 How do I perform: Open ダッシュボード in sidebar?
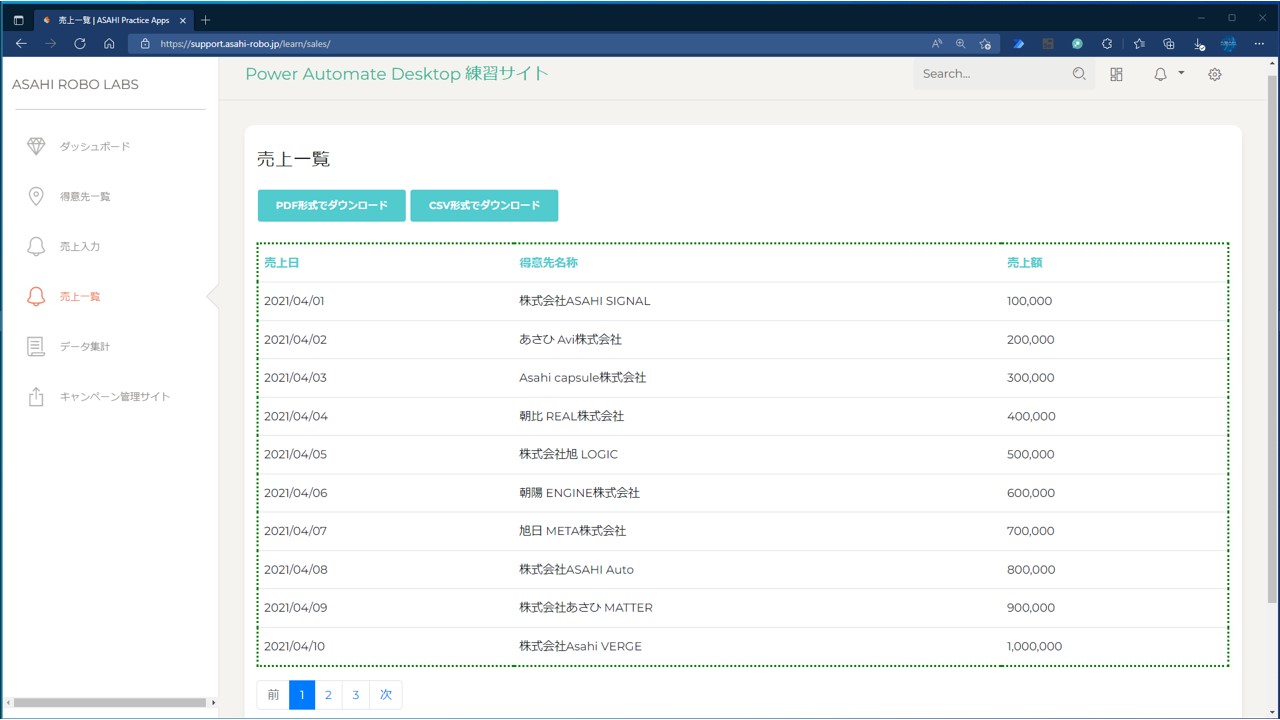click(95, 146)
